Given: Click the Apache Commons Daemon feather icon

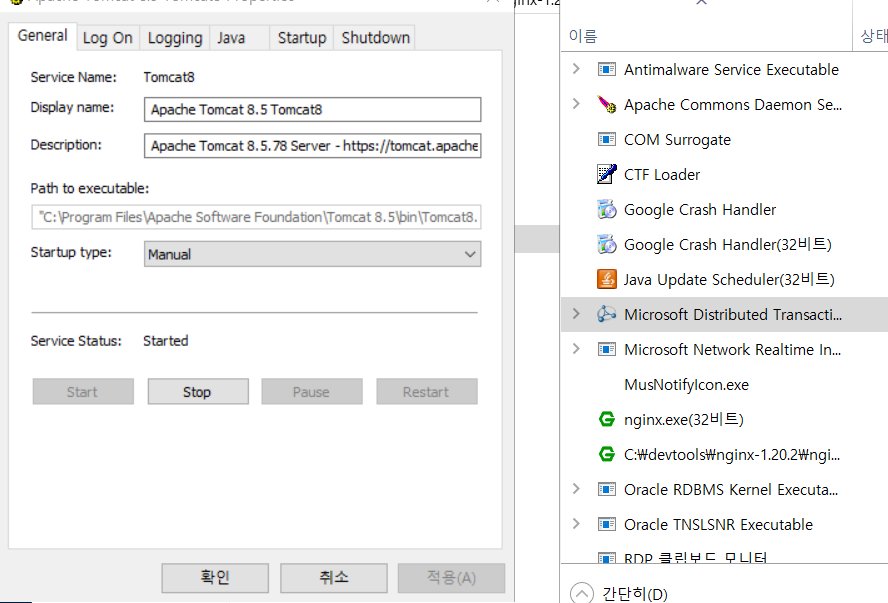Looking at the screenshot, I should point(607,105).
